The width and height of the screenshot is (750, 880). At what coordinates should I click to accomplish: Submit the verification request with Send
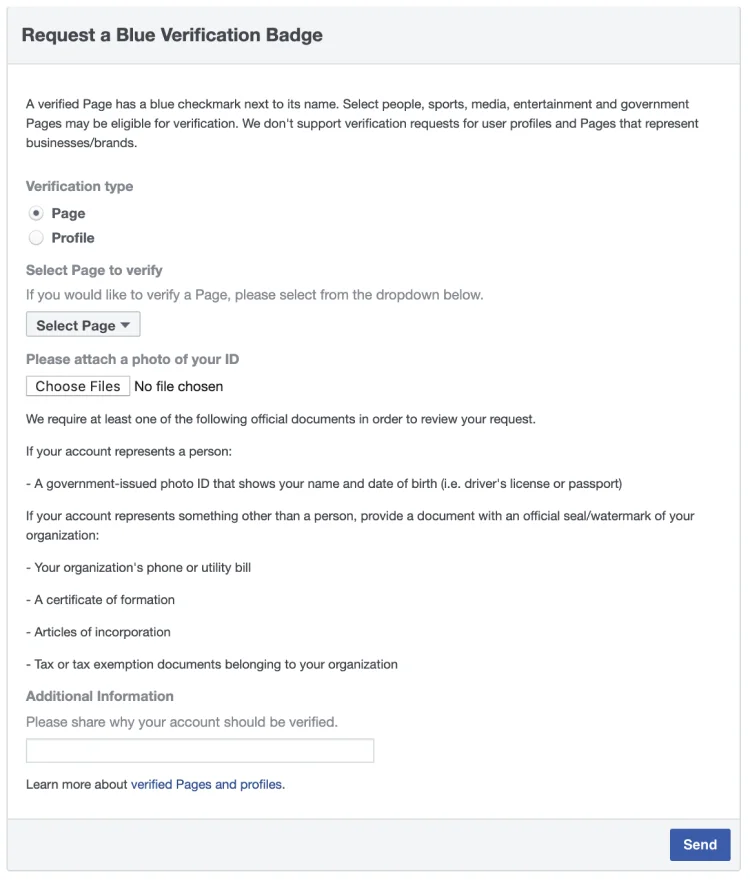pyautogui.click(x=699, y=844)
